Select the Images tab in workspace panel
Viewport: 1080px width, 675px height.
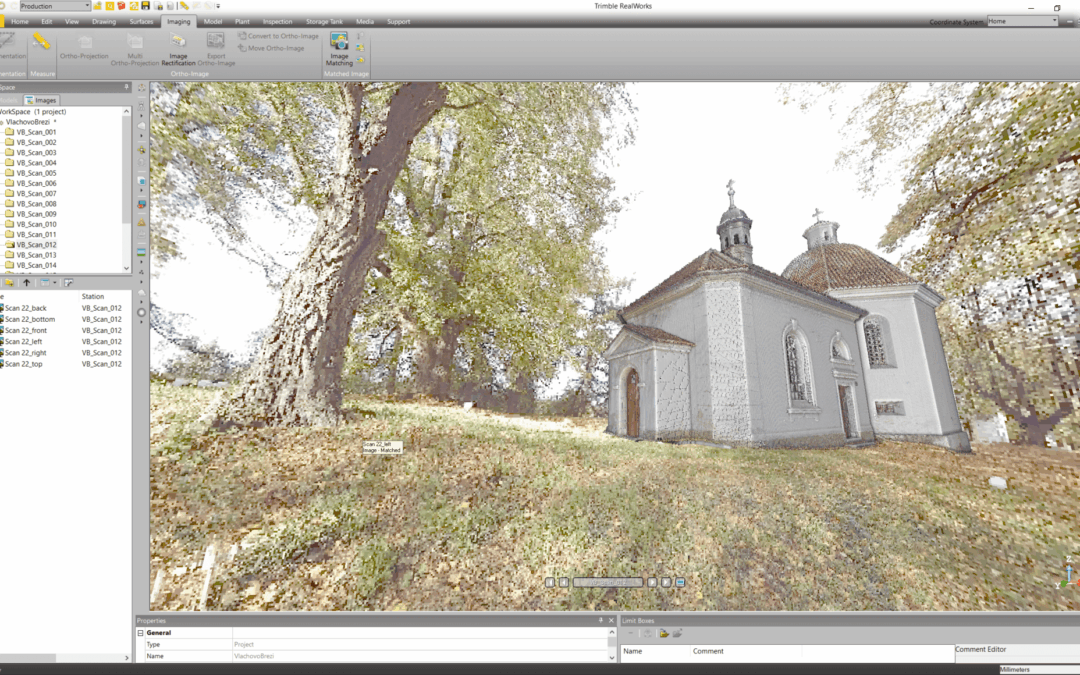point(45,100)
